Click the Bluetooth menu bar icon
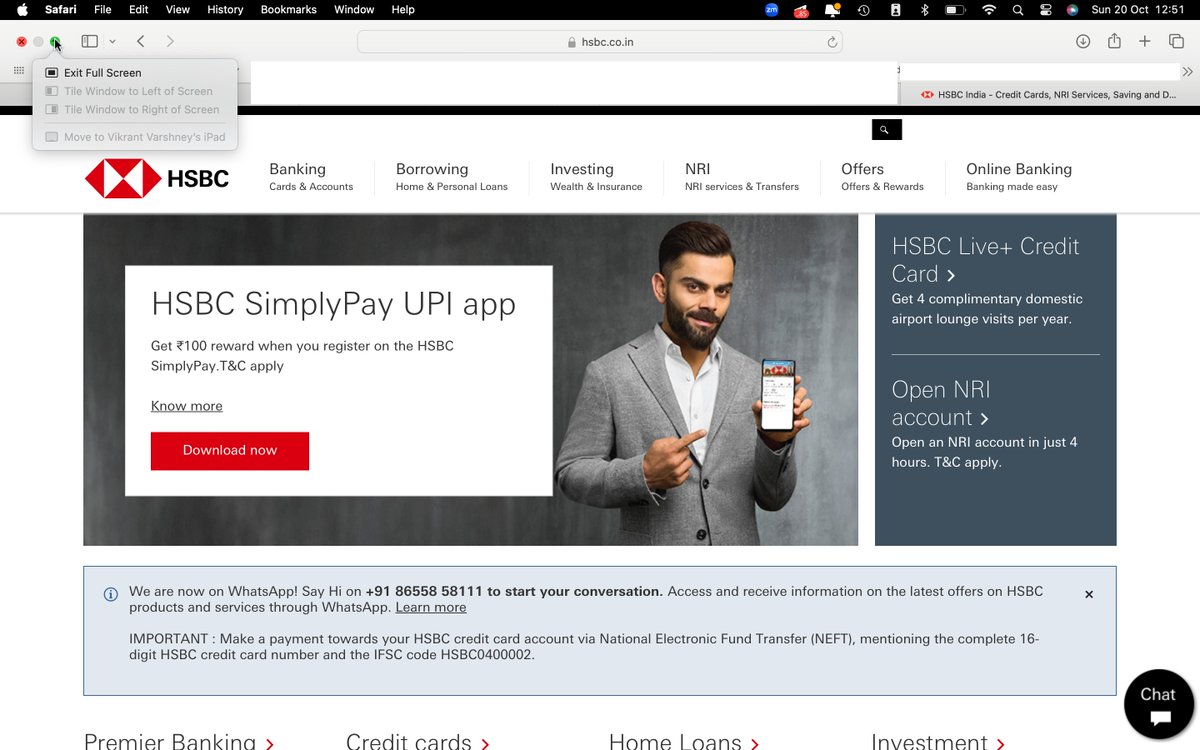This screenshot has height=750, width=1200. (x=924, y=10)
